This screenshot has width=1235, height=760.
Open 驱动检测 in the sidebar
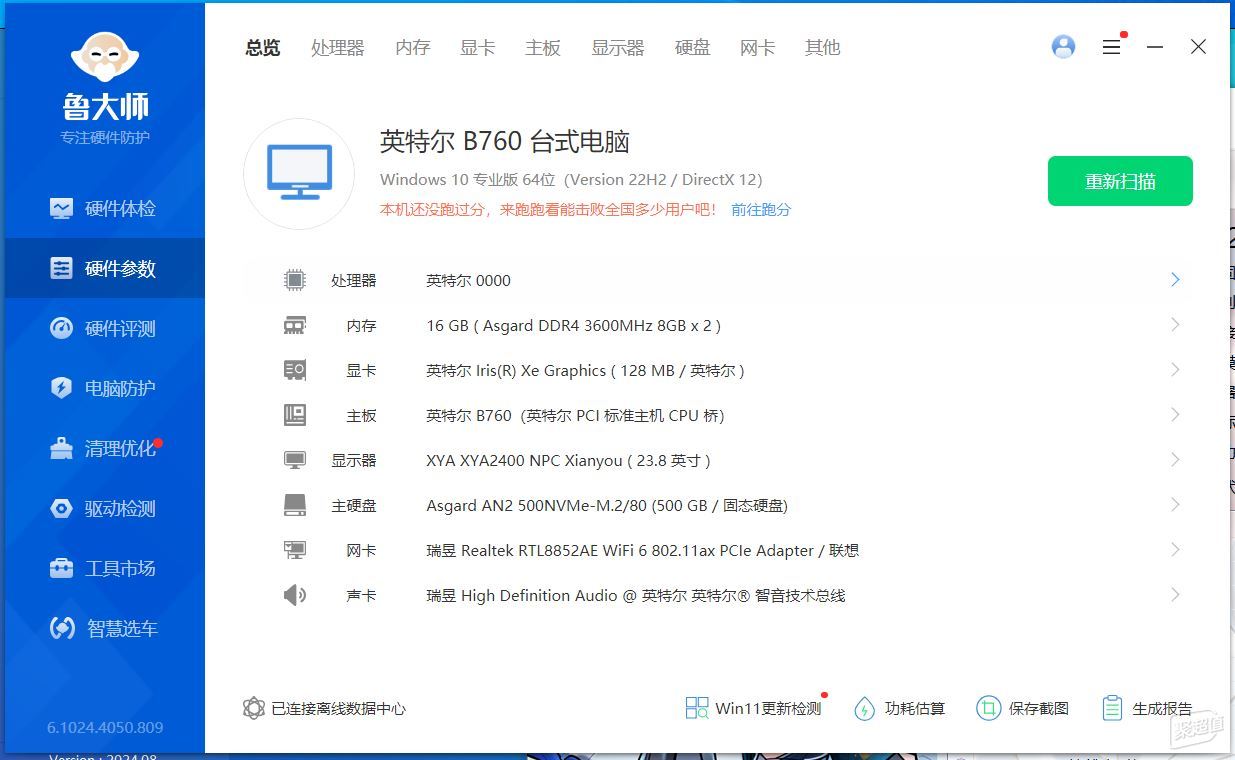pyautogui.click(x=104, y=508)
